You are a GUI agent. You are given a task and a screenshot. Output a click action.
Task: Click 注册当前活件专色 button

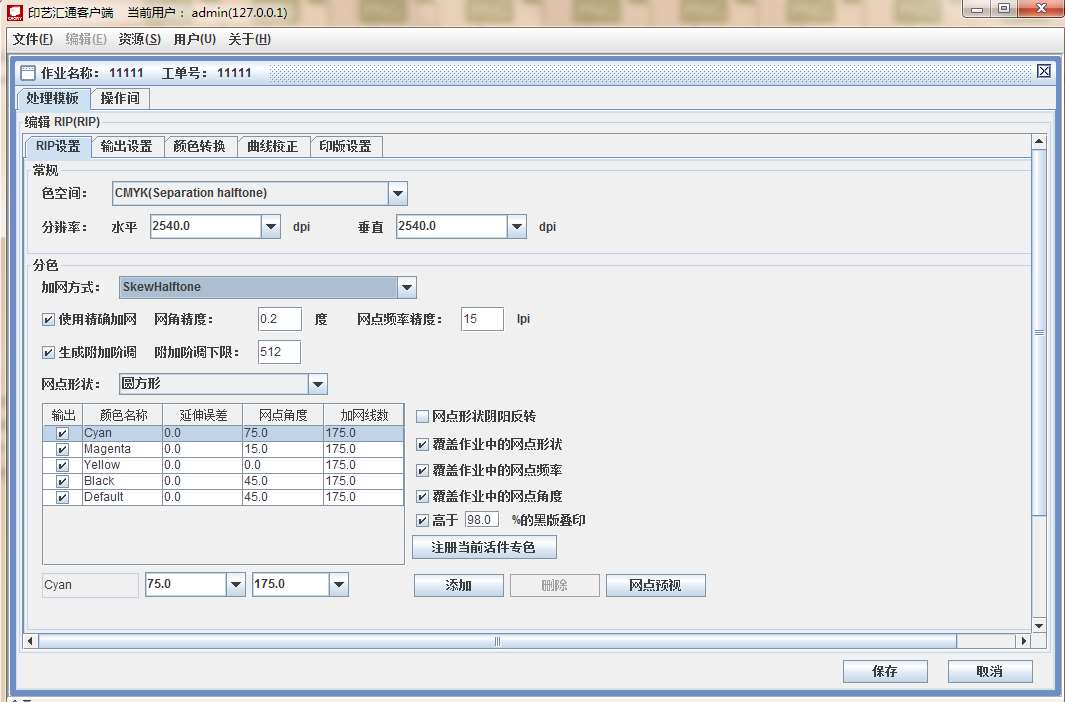483,547
